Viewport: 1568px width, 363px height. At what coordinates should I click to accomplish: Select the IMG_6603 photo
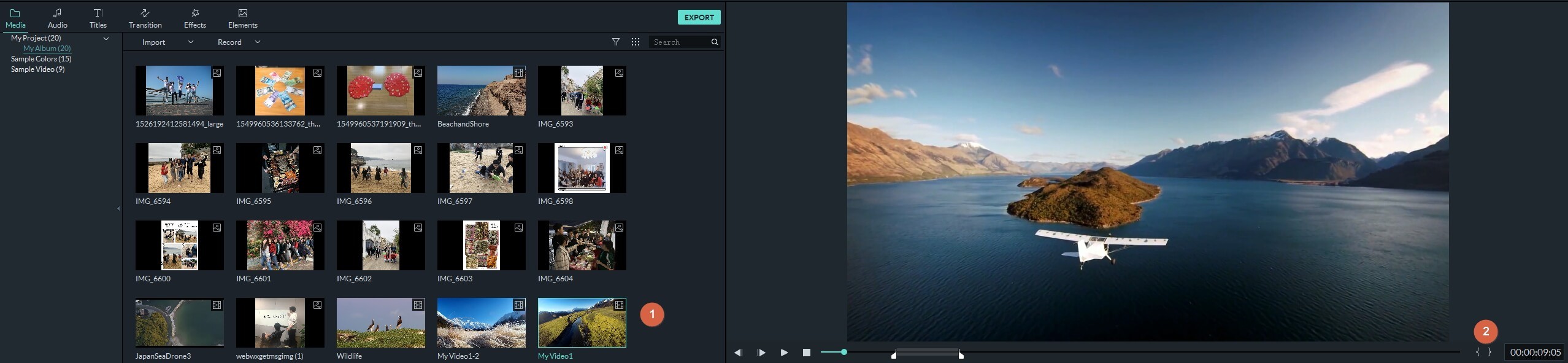pos(482,245)
